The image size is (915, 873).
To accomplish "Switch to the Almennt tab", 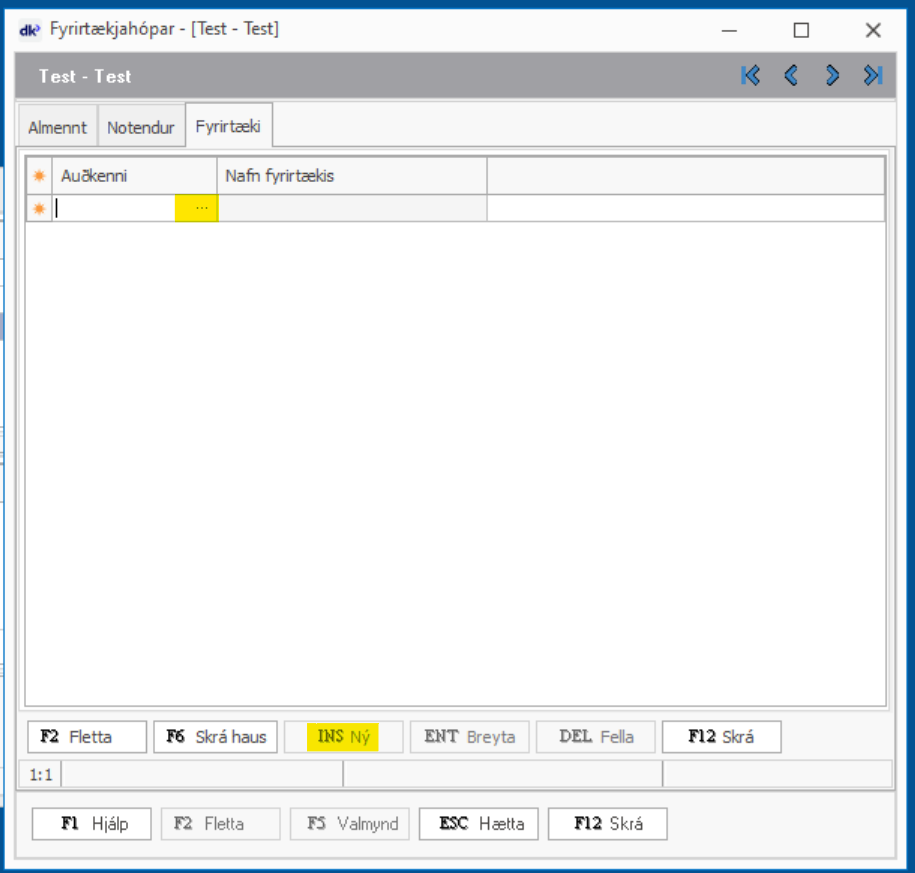I will pyautogui.click(x=57, y=128).
